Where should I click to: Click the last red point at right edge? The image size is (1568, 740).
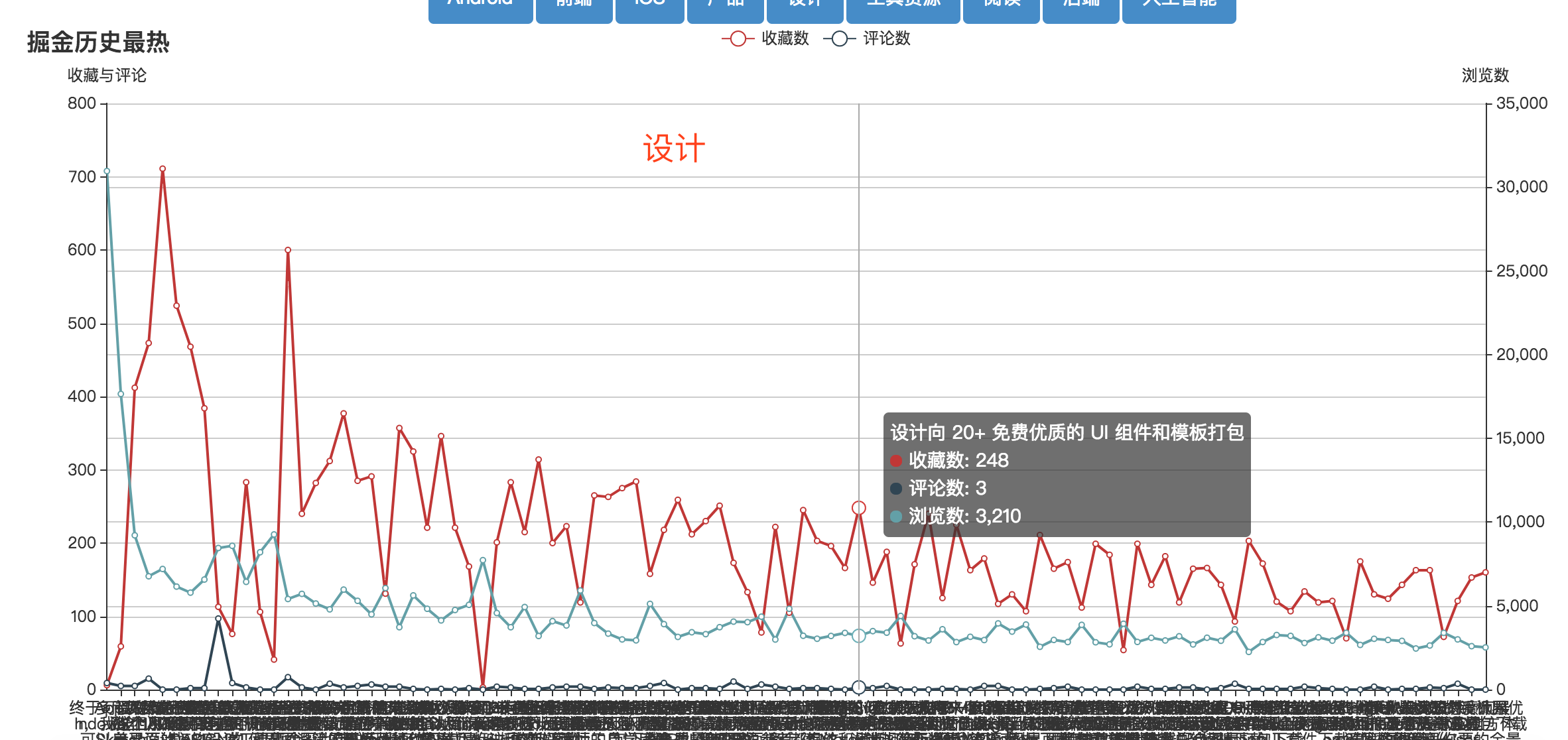click(x=1485, y=572)
